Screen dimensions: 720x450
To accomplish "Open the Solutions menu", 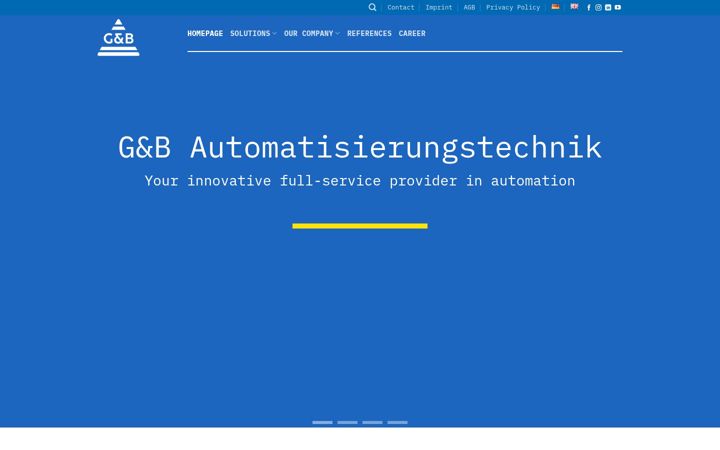I will 250,34.
